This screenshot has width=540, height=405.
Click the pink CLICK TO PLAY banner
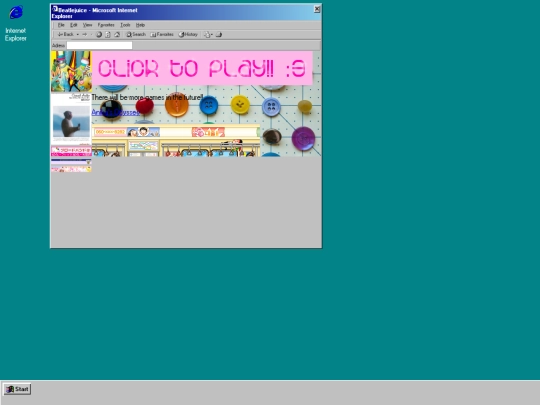click(x=202, y=68)
